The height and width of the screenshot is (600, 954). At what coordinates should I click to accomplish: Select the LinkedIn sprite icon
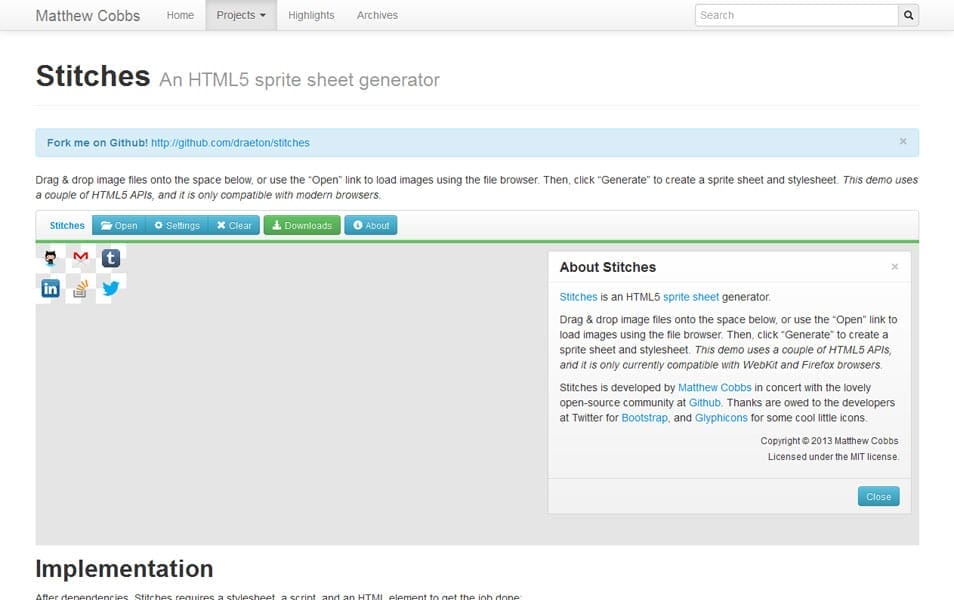(x=50, y=288)
